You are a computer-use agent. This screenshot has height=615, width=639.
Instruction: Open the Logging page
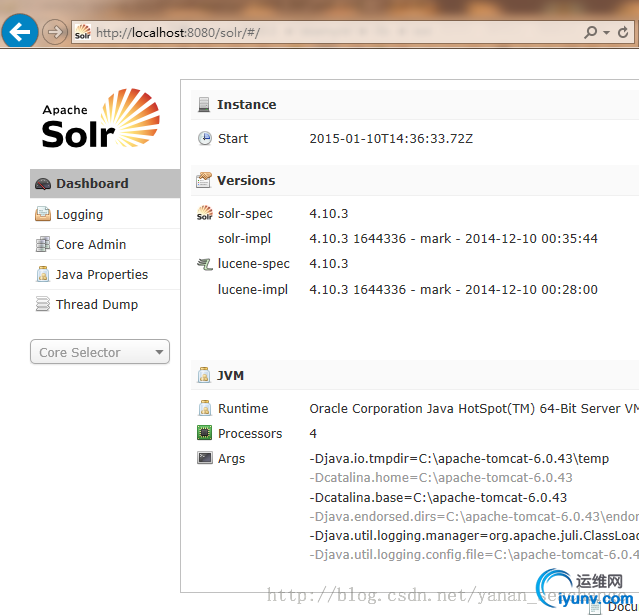pyautogui.click(x=105, y=214)
